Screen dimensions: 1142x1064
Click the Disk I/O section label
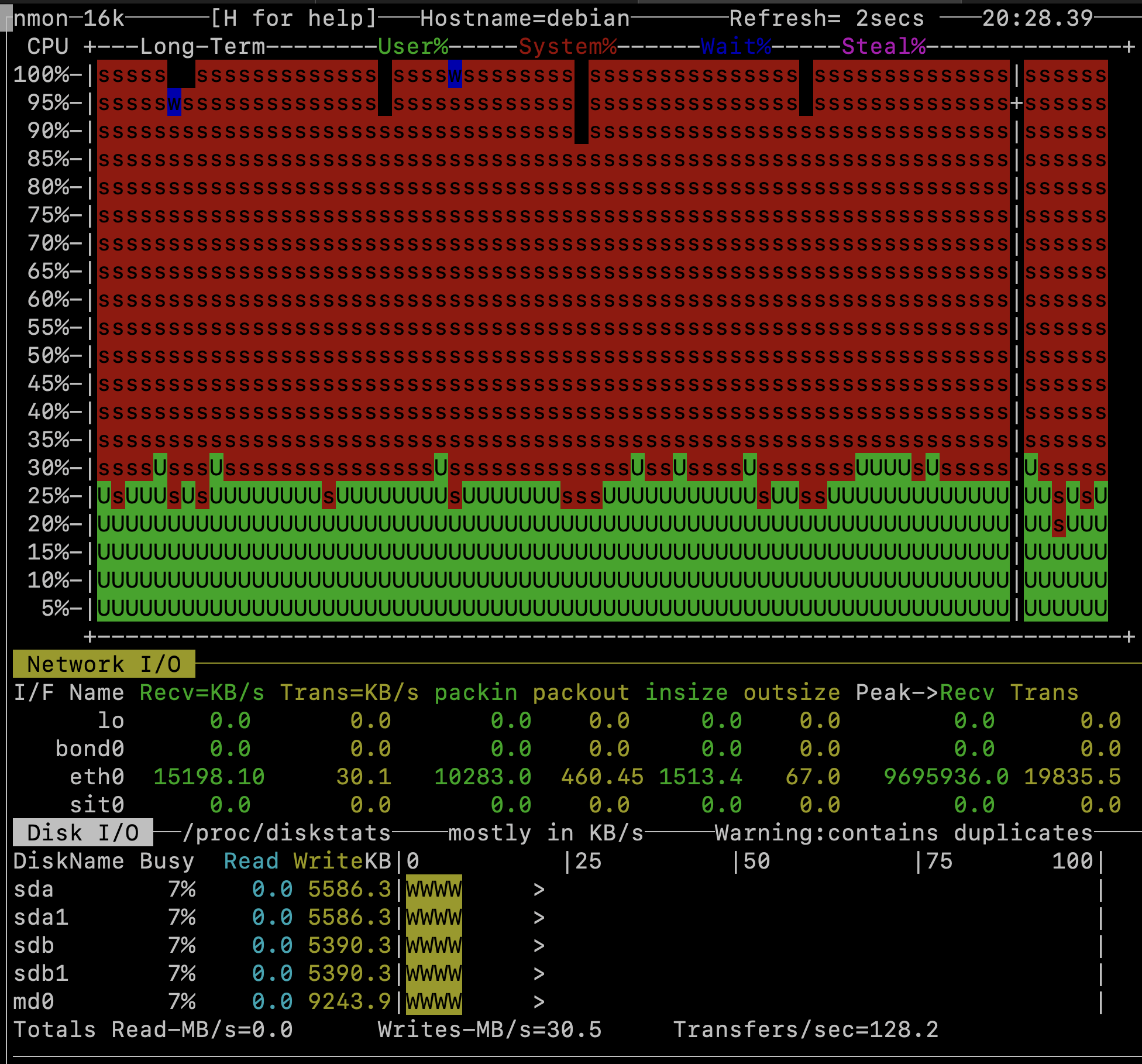pos(82,832)
